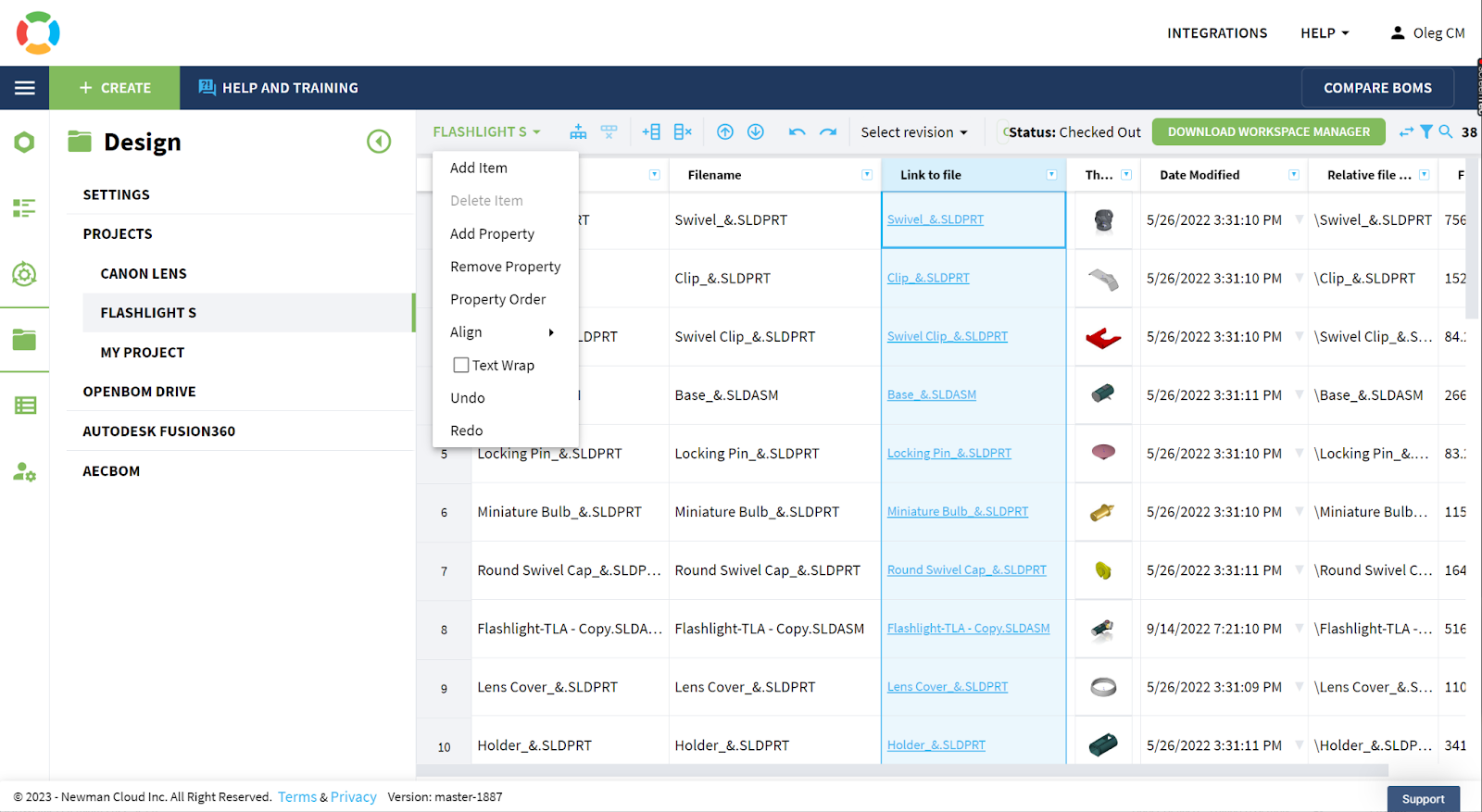Click the search magnifier icon
1482x812 pixels.
pos(1445,132)
